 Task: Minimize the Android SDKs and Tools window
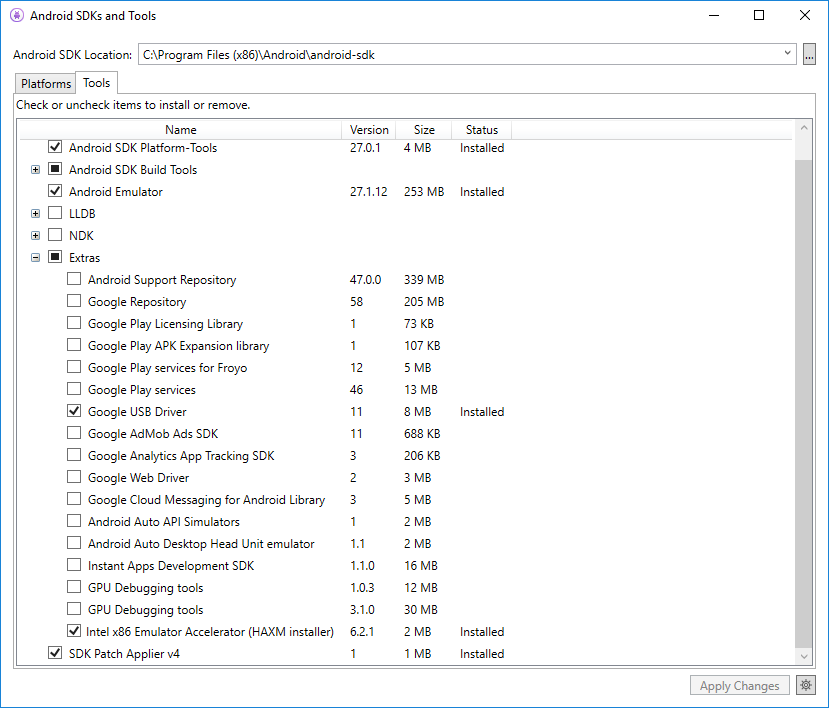(x=714, y=15)
